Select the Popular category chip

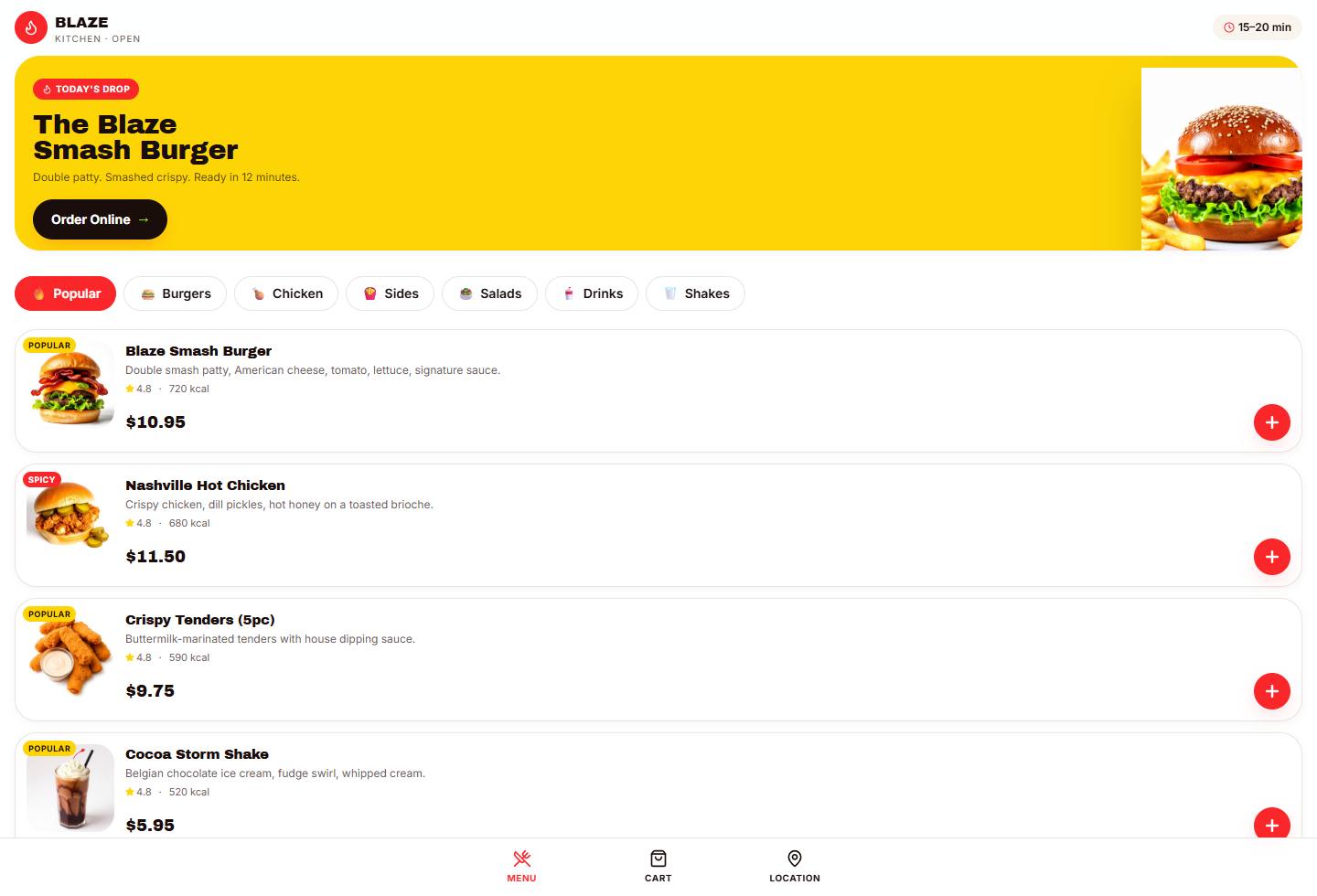66,293
